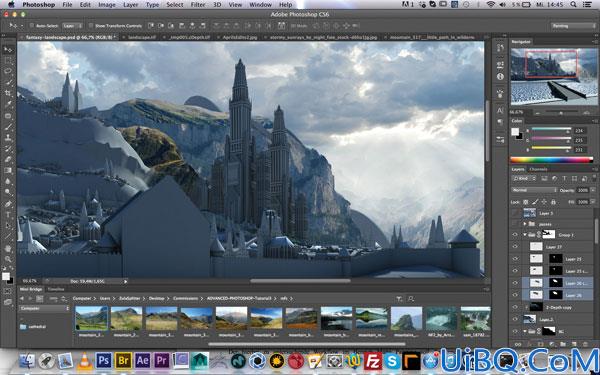Click the red R slider in Color panel
This screenshot has width=600, height=375.
pyautogui.click(x=551, y=130)
